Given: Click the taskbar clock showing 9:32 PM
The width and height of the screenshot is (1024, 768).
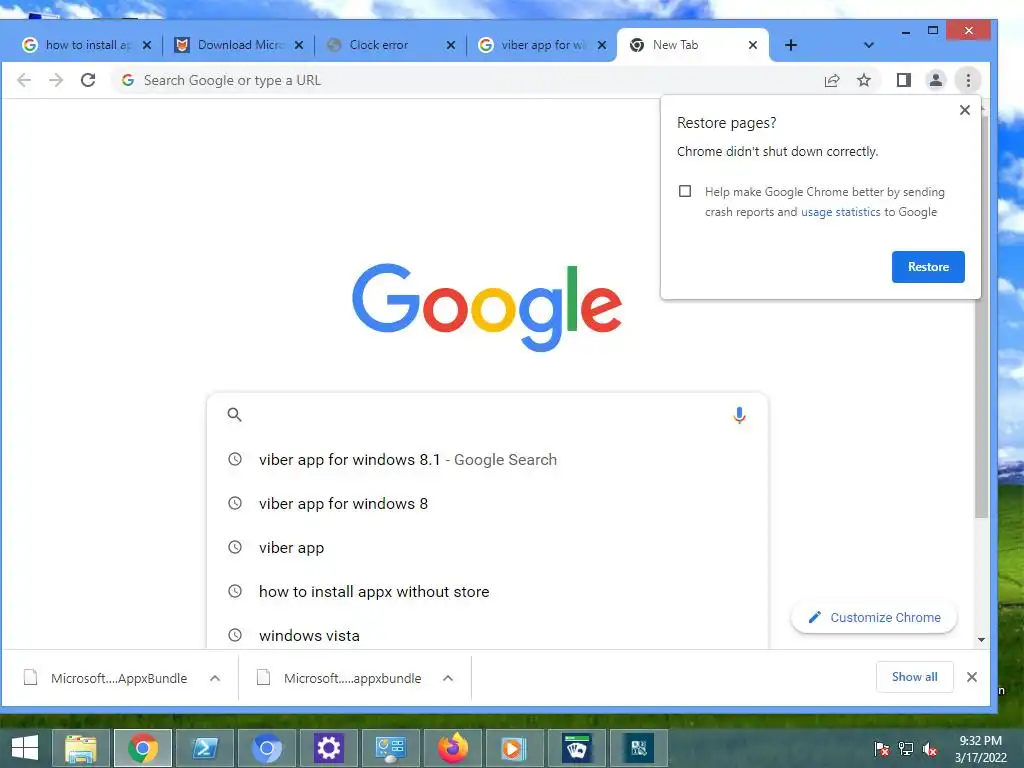Looking at the screenshot, I should click(x=980, y=749).
